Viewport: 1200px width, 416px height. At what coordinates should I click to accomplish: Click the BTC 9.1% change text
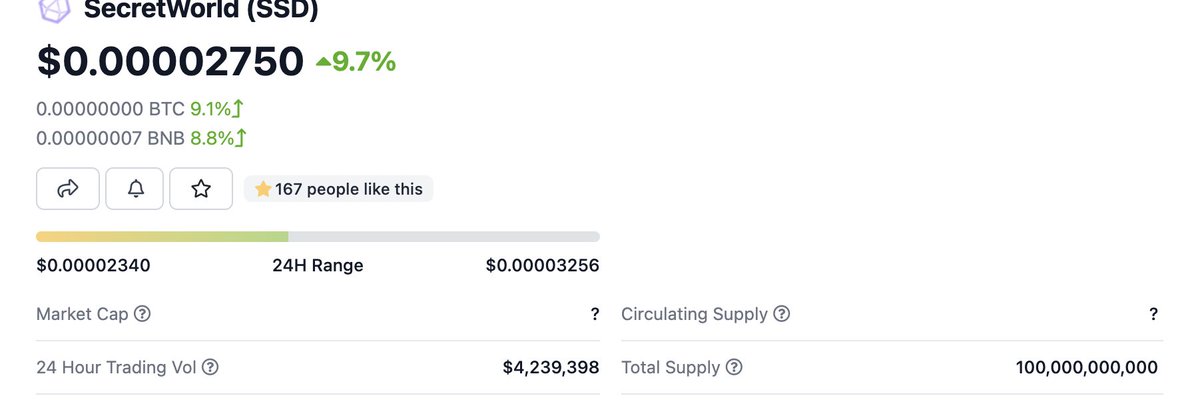[x=218, y=110]
